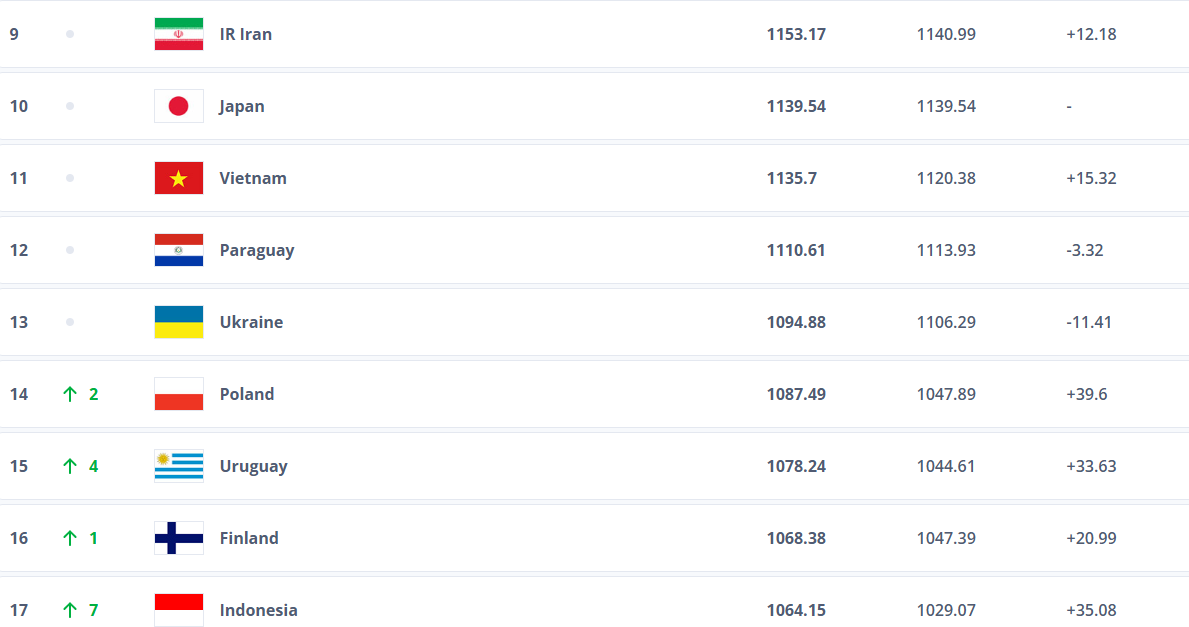This screenshot has height=627, width=1189.
Task: Click the Finland flag icon
Action: coord(179,538)
